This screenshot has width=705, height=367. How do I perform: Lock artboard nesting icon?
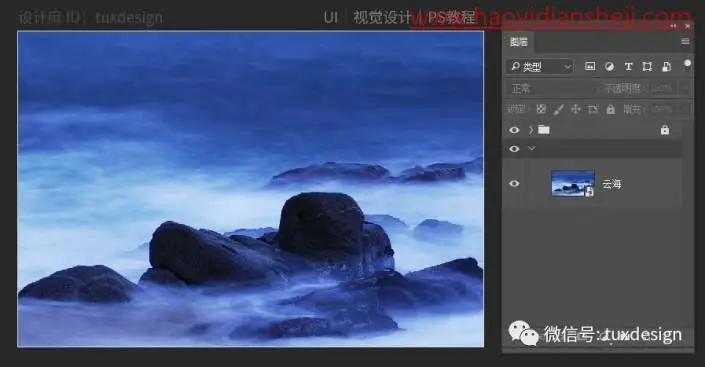point(593,109)
